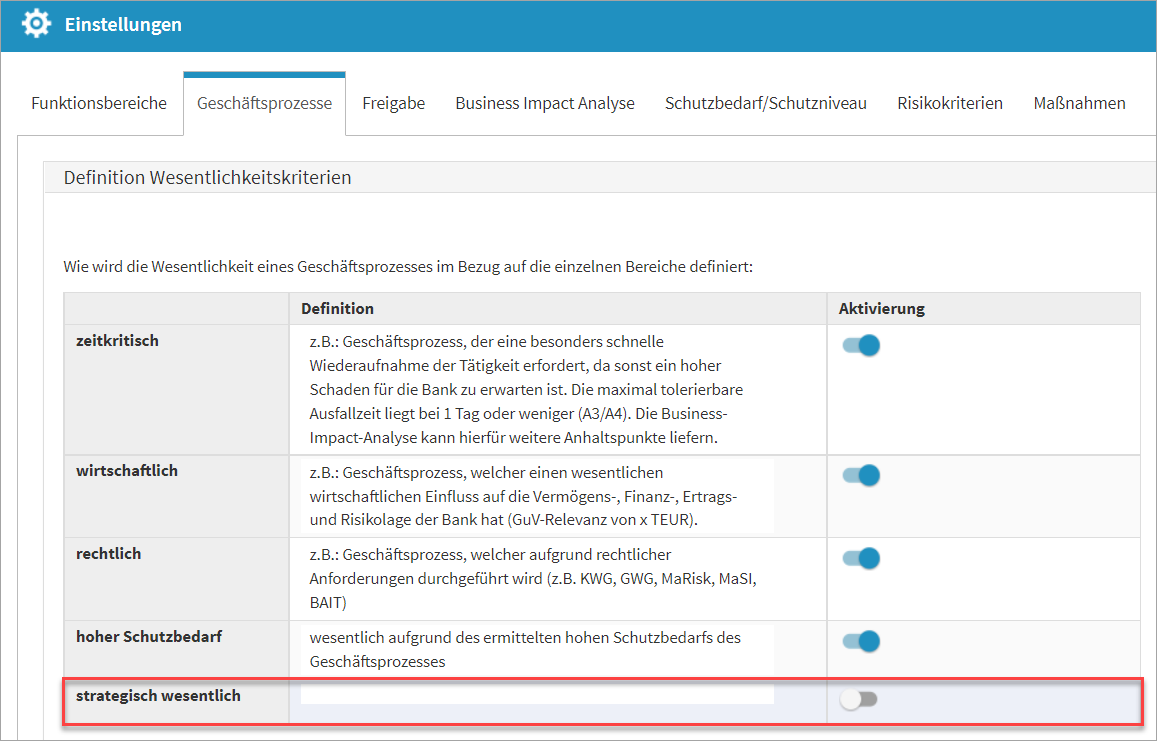This screenshot has height=741, width=1157.
Task: Switch to the Funktionsbereiche tab
Action: (99, 103)
